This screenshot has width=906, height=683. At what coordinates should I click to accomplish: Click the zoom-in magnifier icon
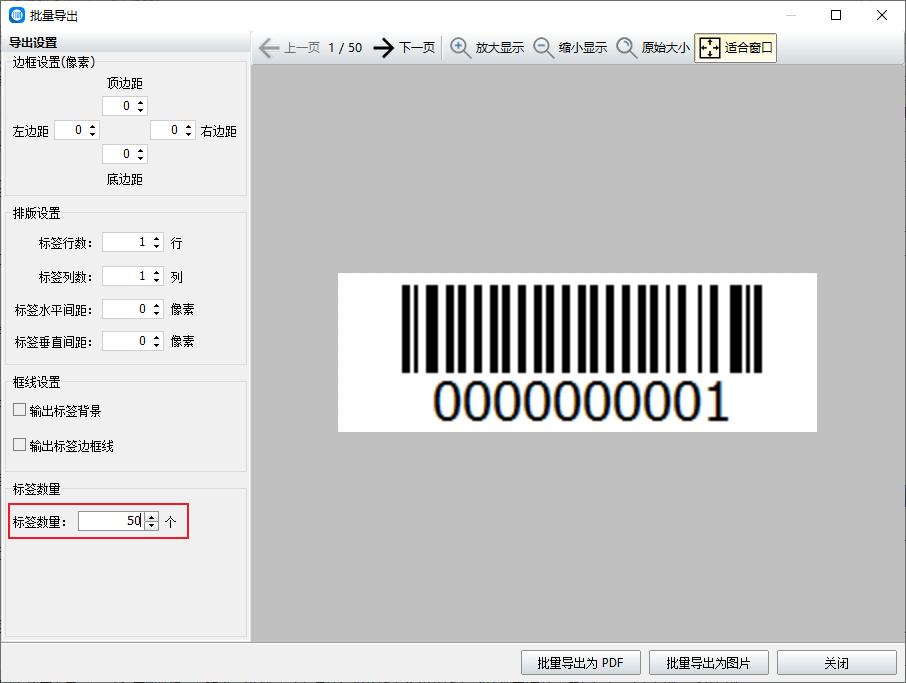pos(460,47)
